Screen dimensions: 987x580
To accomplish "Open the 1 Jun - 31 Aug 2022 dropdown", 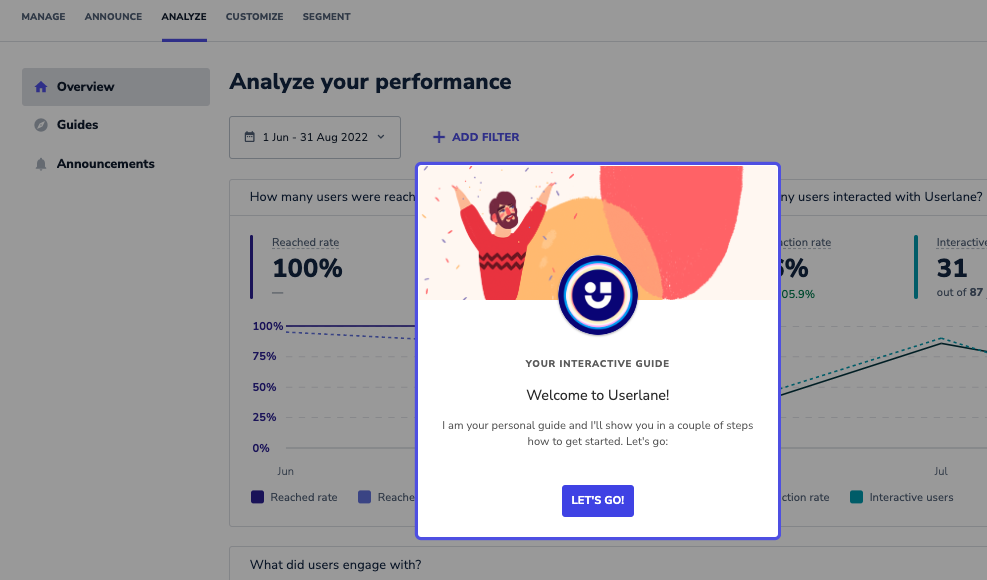I will click(x=315, y=137).
